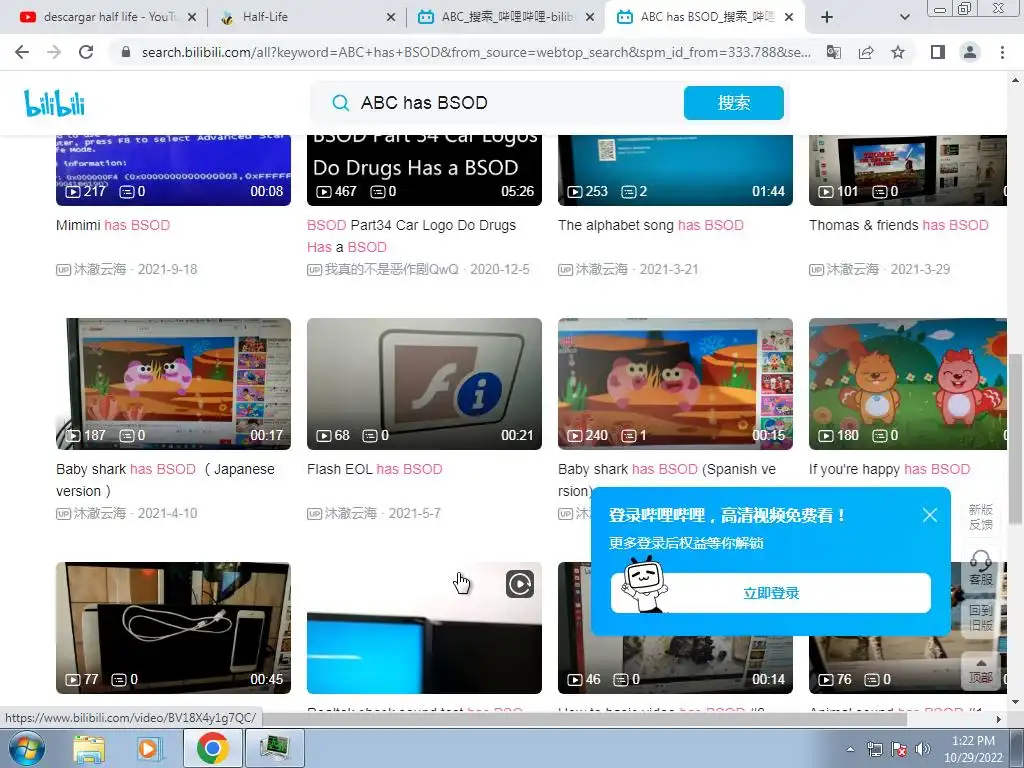Open If you're happy has BSOD title

(x=889, y=469)
